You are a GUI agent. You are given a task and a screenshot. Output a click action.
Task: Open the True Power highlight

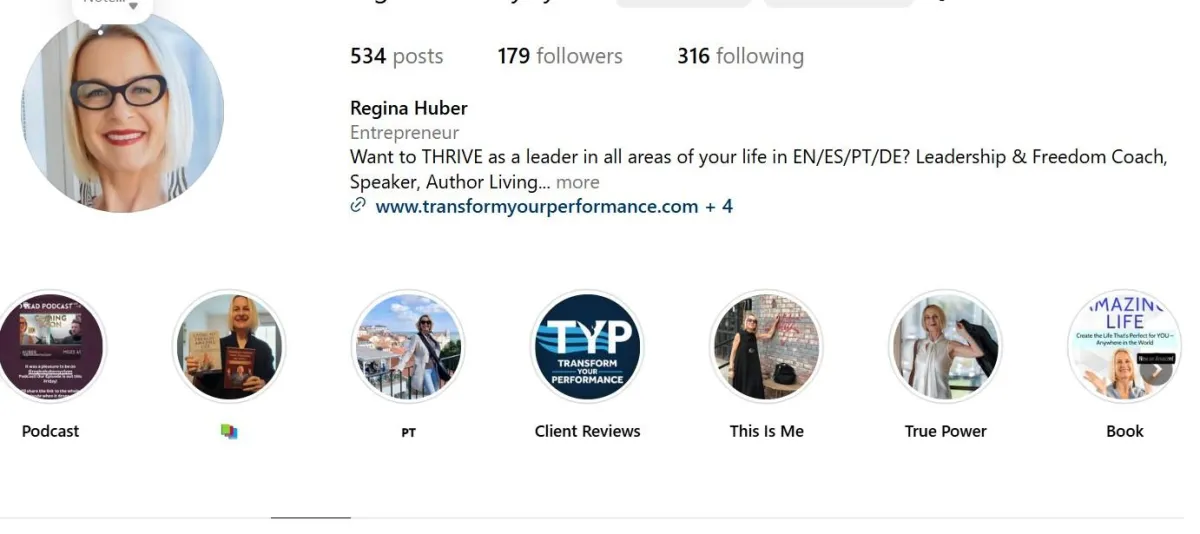click(945, 347)
